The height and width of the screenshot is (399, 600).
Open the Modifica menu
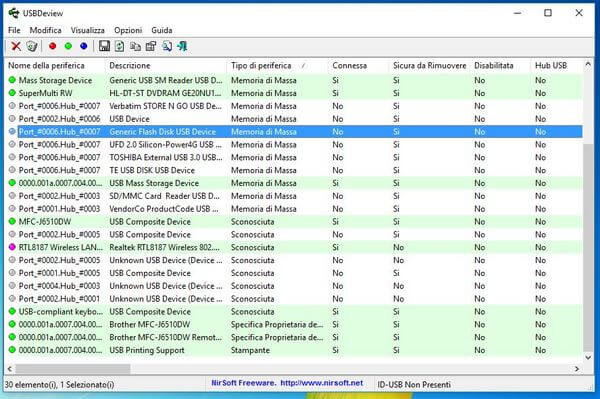point(46,30)
